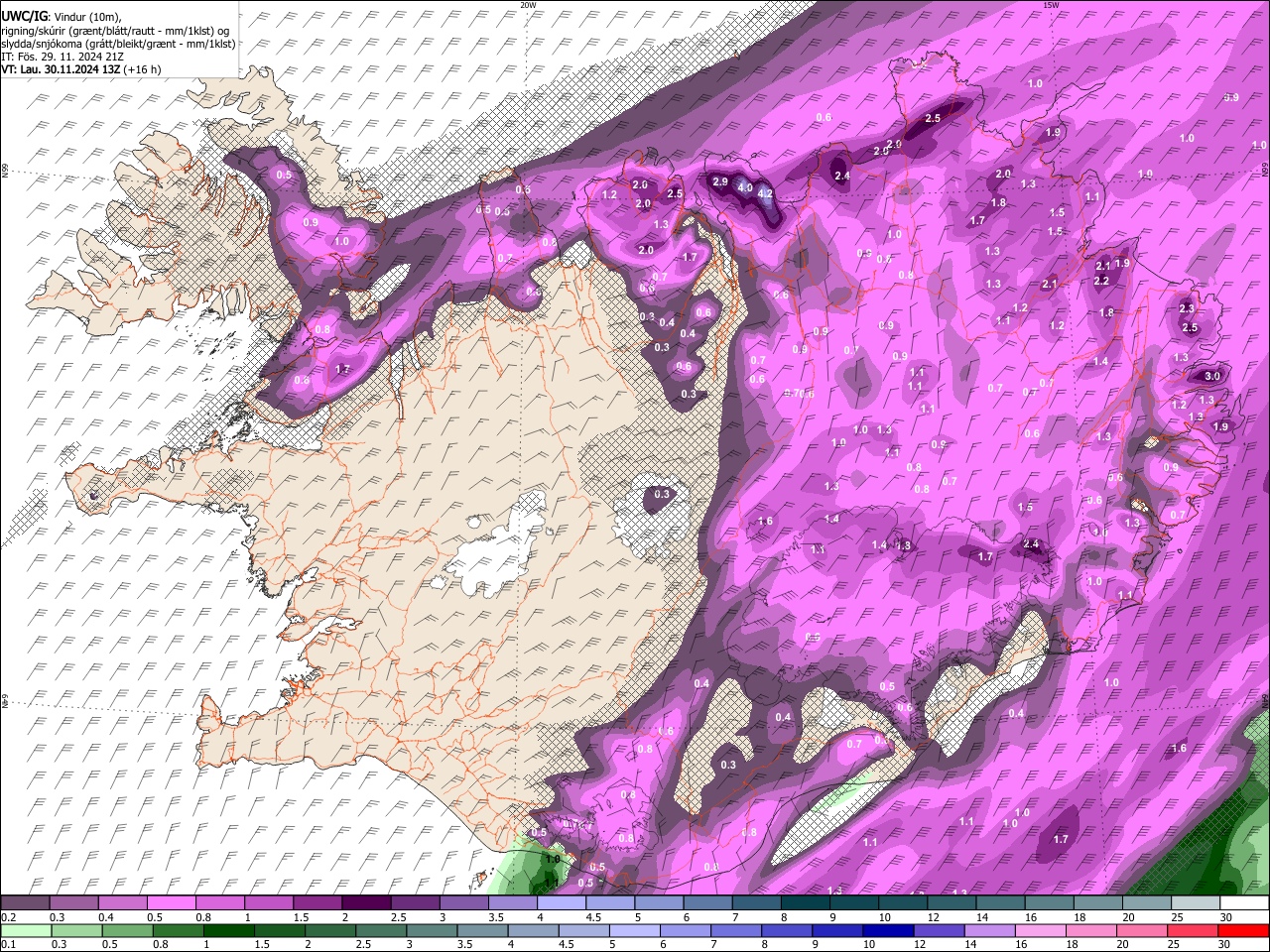Pick the deep blue lower swatch 10–12
The width and height of the screenshot is (1270, 952).
888,930
